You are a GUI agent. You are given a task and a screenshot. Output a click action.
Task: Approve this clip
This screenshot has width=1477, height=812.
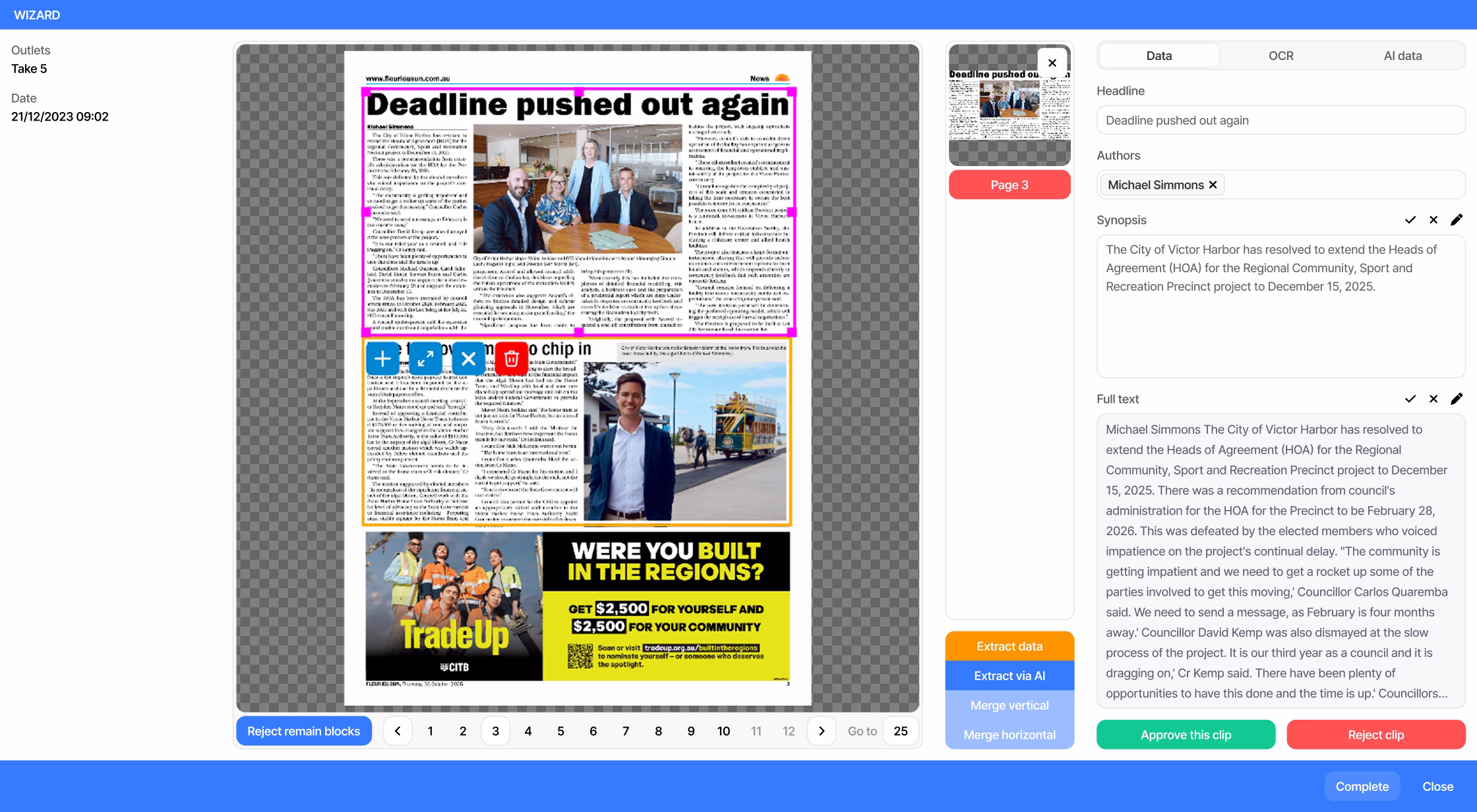click(1186, 735)
